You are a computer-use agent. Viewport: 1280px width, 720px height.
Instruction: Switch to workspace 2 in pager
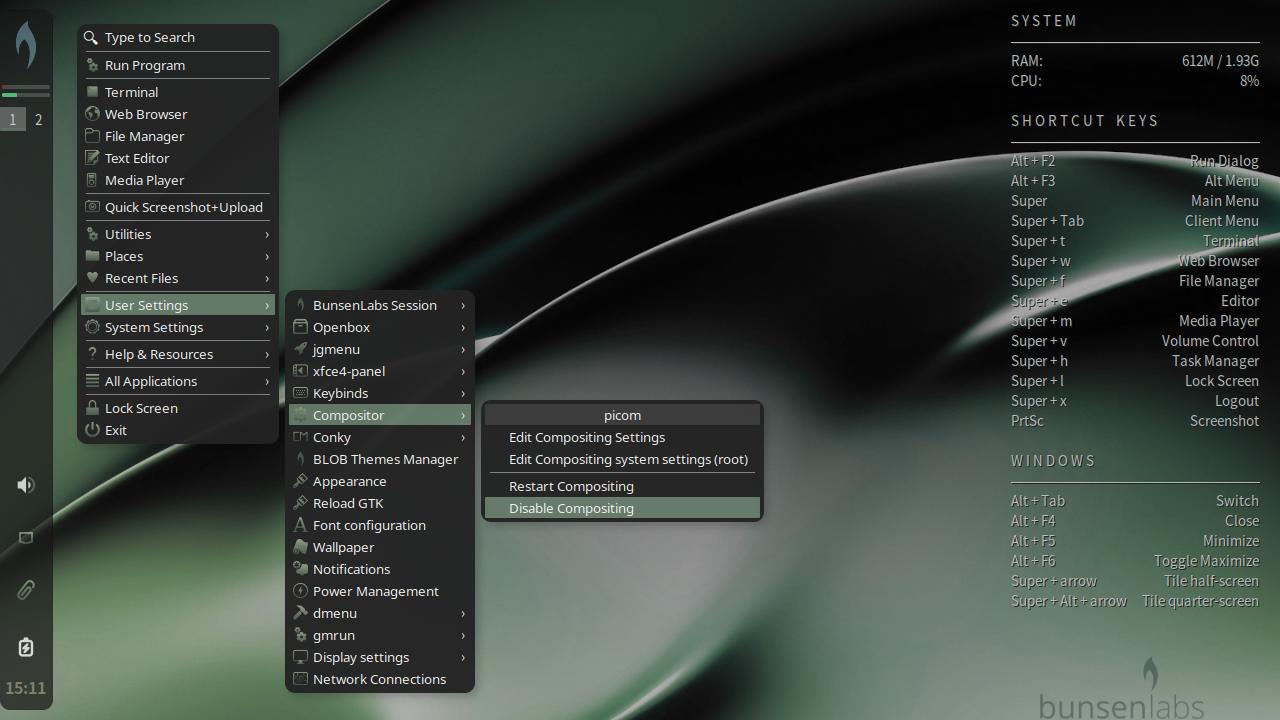click(x=39, y=120)
